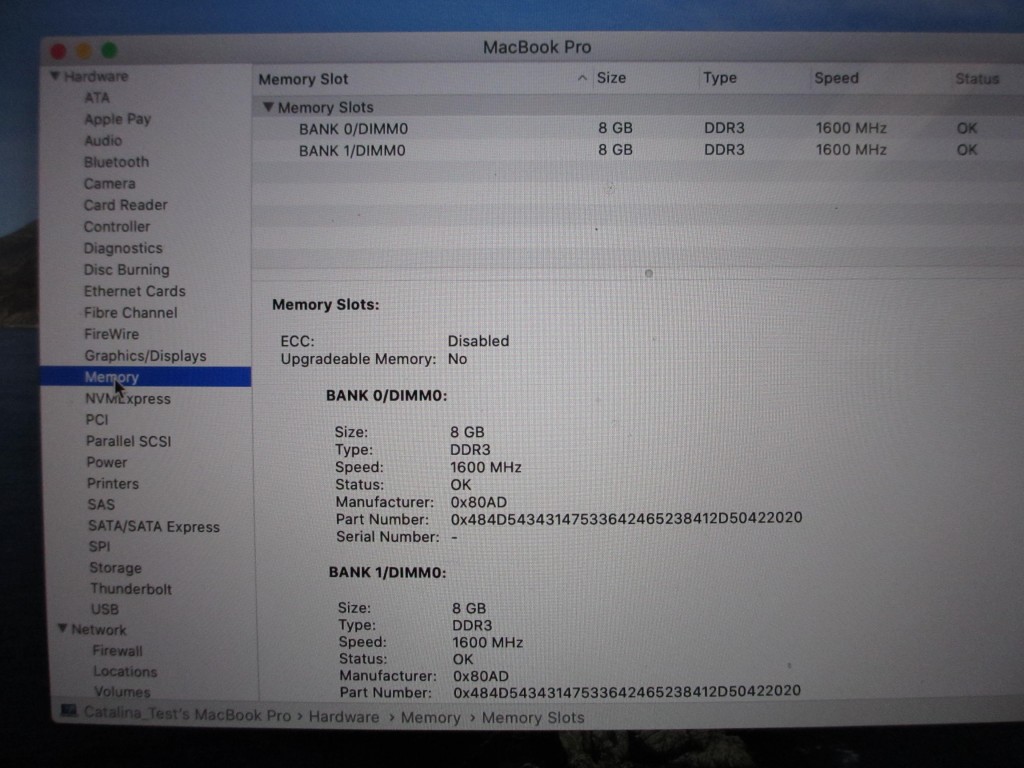Click the computer icon in the path bar
Viewport: 1024px width, 768px height.
coord(69,711)
